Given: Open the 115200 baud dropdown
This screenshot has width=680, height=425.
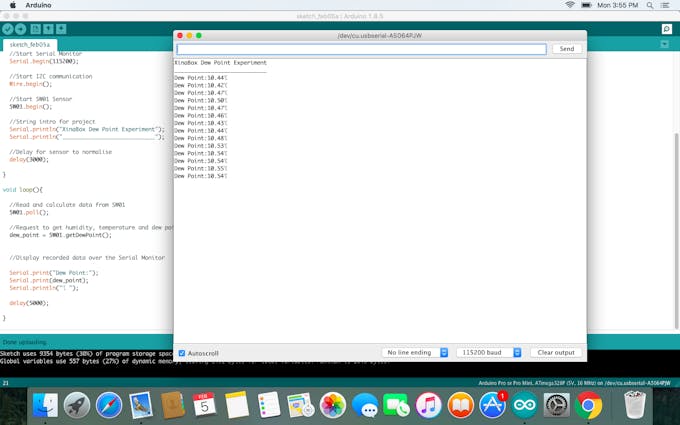Looking at the screenshot, I should 488,353.
